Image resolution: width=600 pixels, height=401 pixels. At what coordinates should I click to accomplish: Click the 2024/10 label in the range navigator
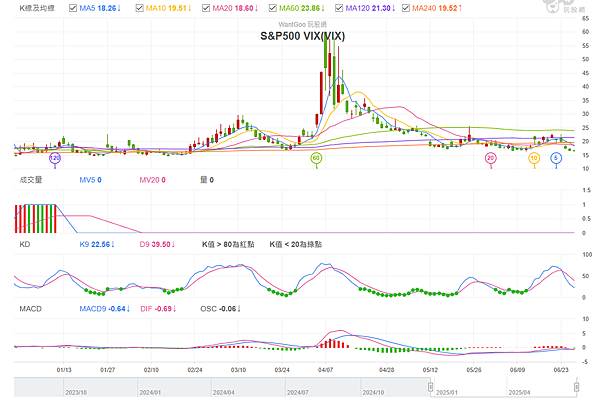click(373, 393)
